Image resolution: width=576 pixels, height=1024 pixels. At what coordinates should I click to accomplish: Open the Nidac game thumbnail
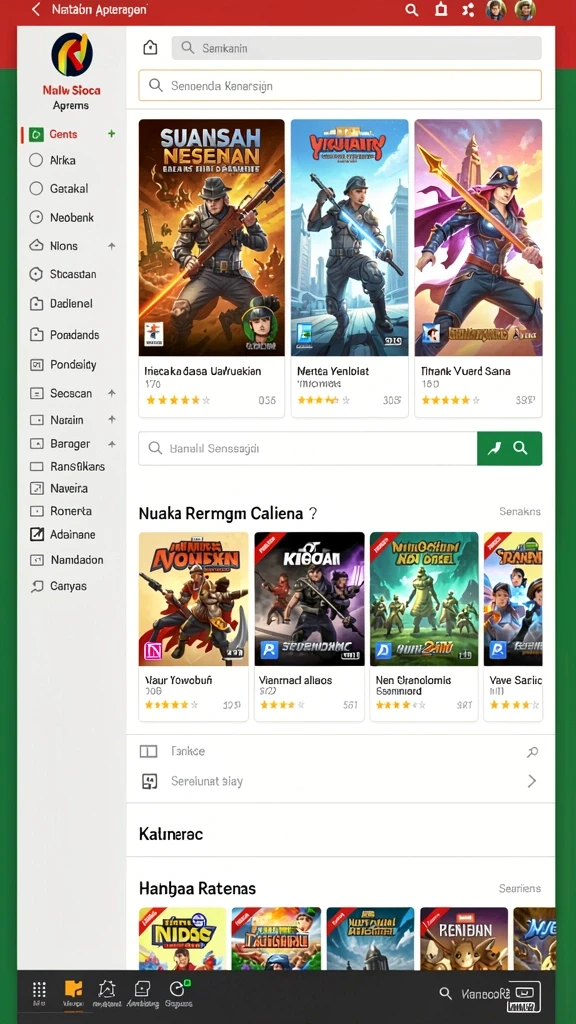click(x=182, y=938)
